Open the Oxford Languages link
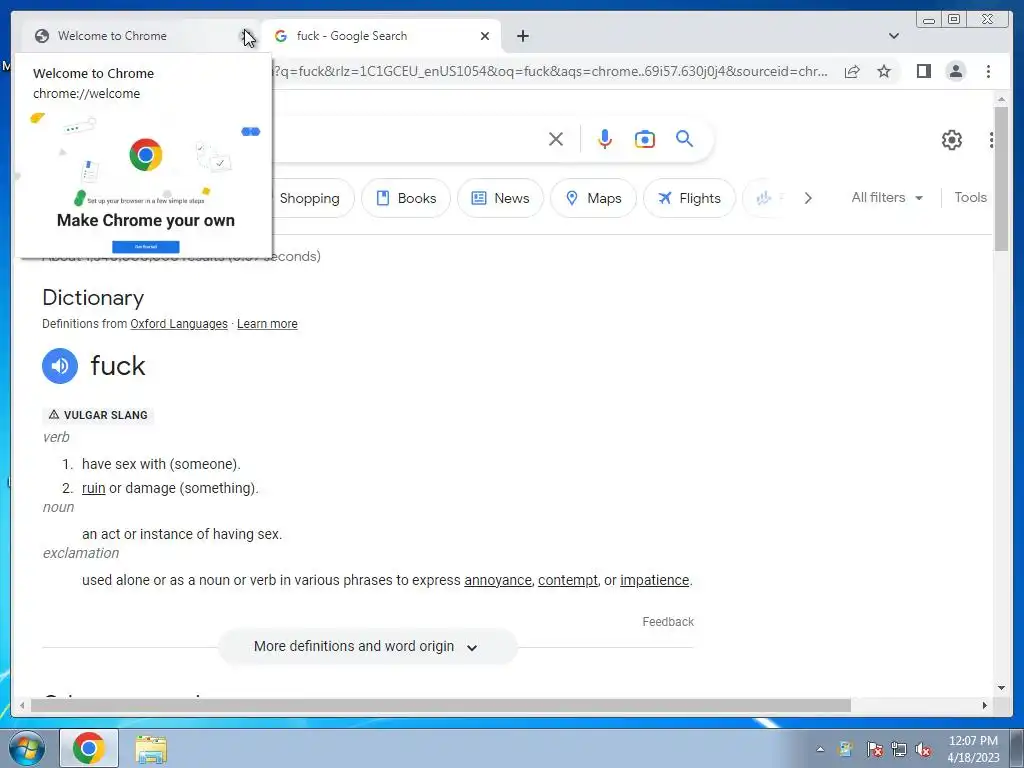This screenshot has height=768, width=1024. coord(179,324)
